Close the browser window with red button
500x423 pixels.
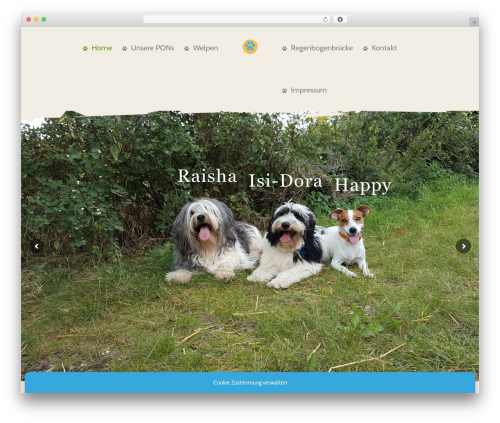[x=29, y=19]
